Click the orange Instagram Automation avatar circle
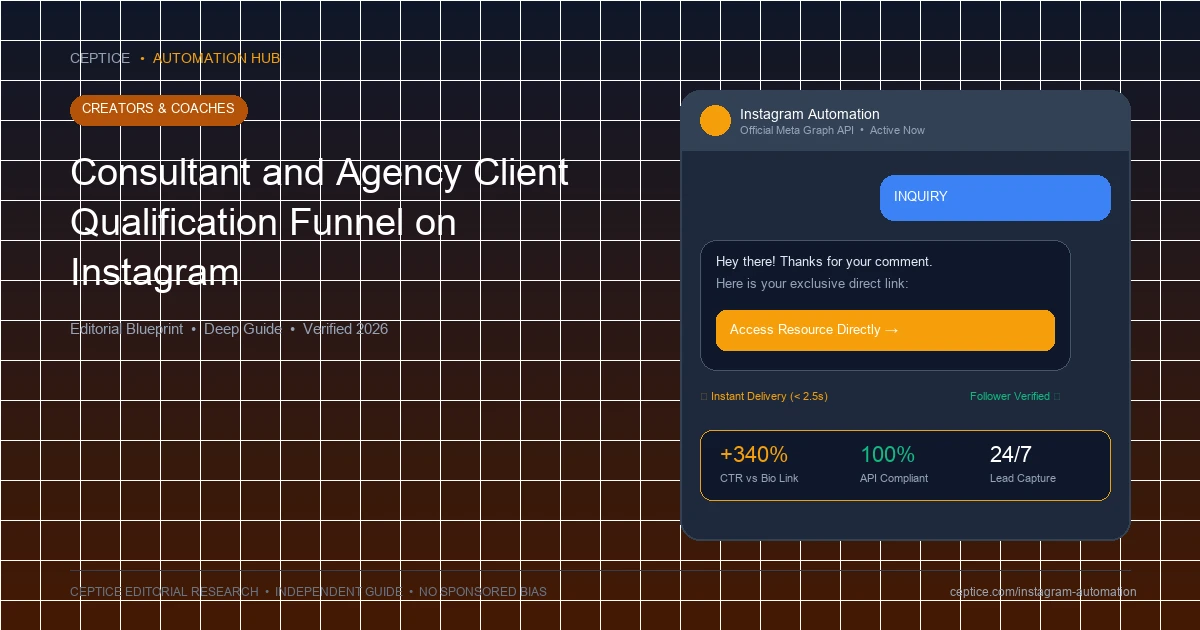Viewport: 1200px width, 630px height. (715, 121)
